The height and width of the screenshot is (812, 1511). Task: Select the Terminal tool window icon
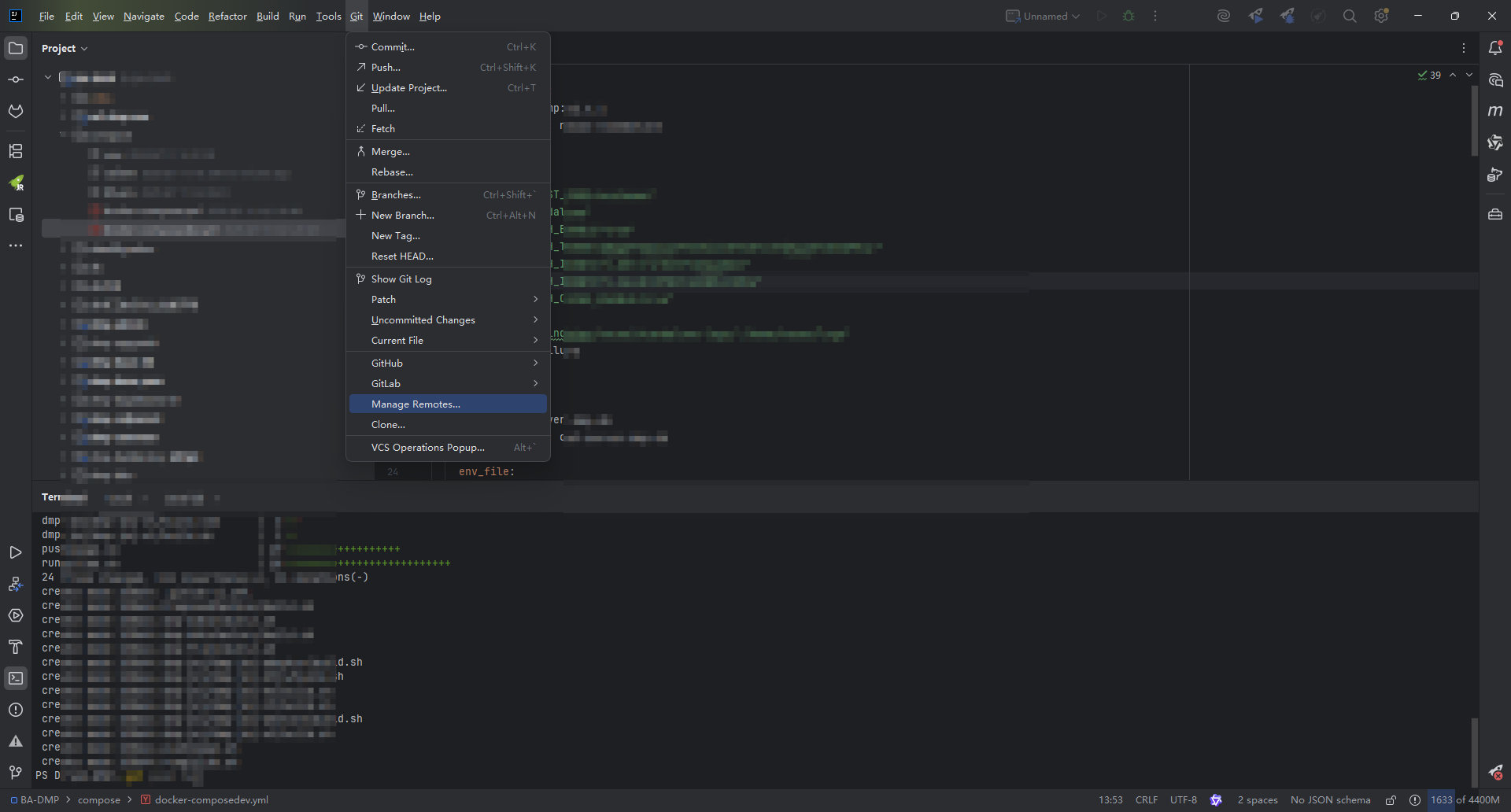[16, 678]
